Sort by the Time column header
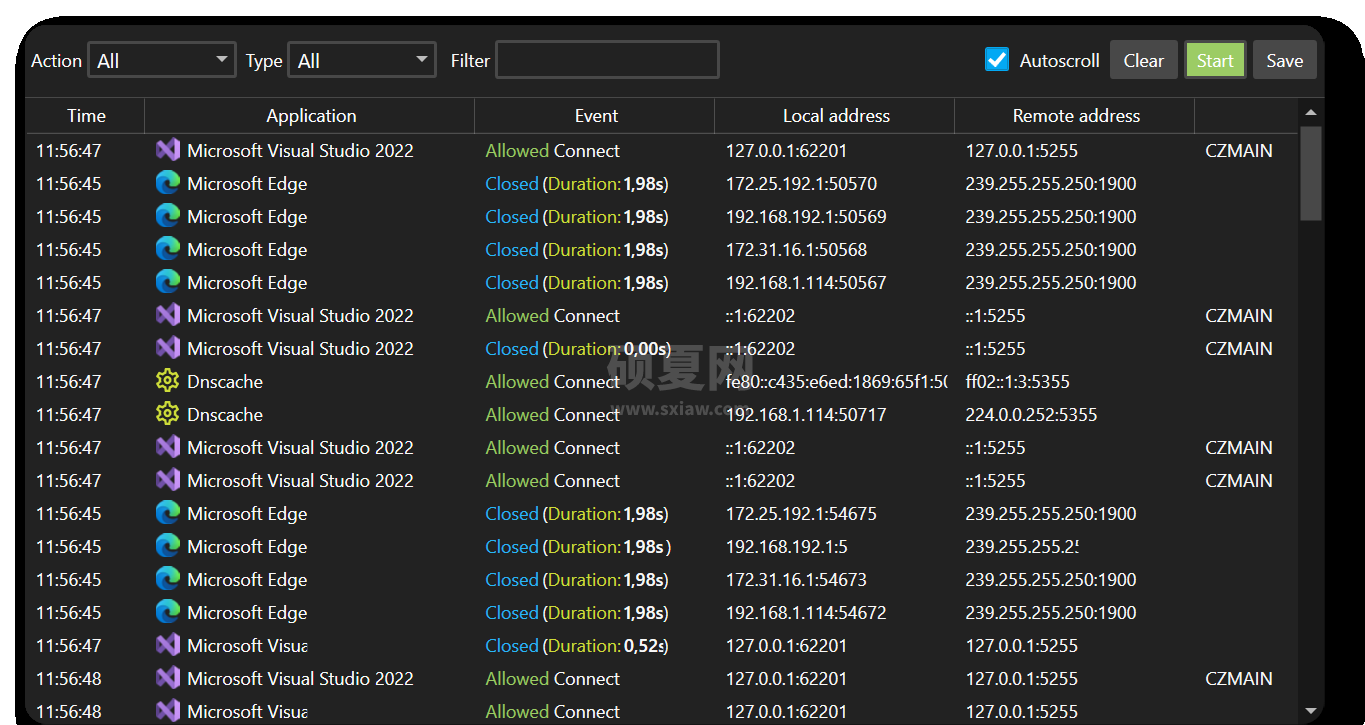The image size is (1365, 725). (86, 116)
